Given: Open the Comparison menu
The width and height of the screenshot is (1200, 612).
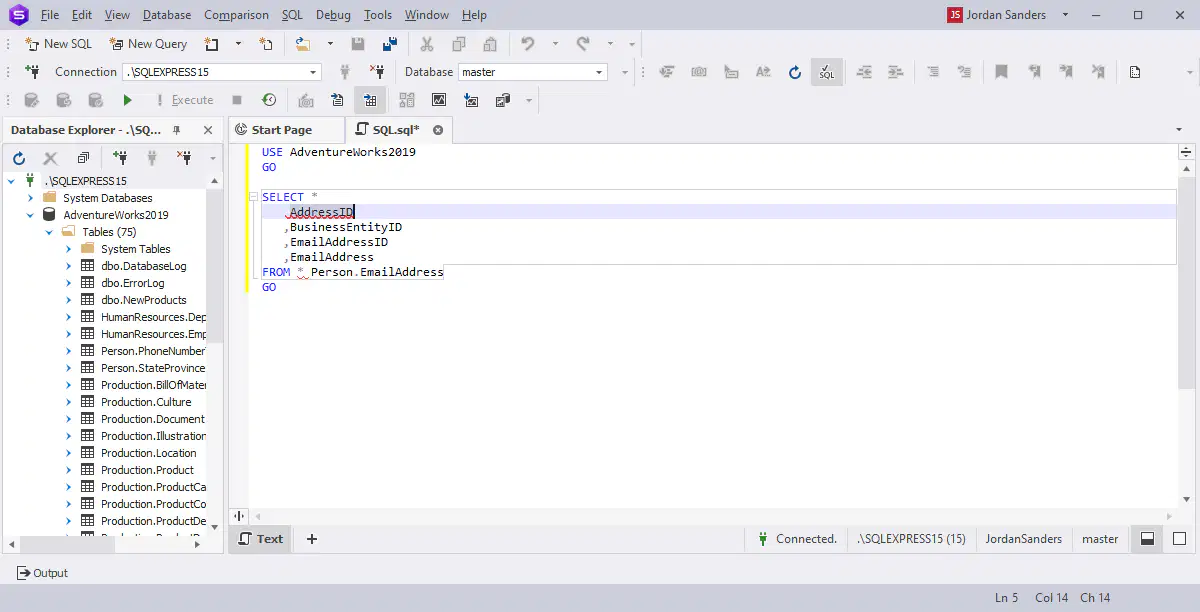Looking at the screenshot, I should tap(236, 15).
